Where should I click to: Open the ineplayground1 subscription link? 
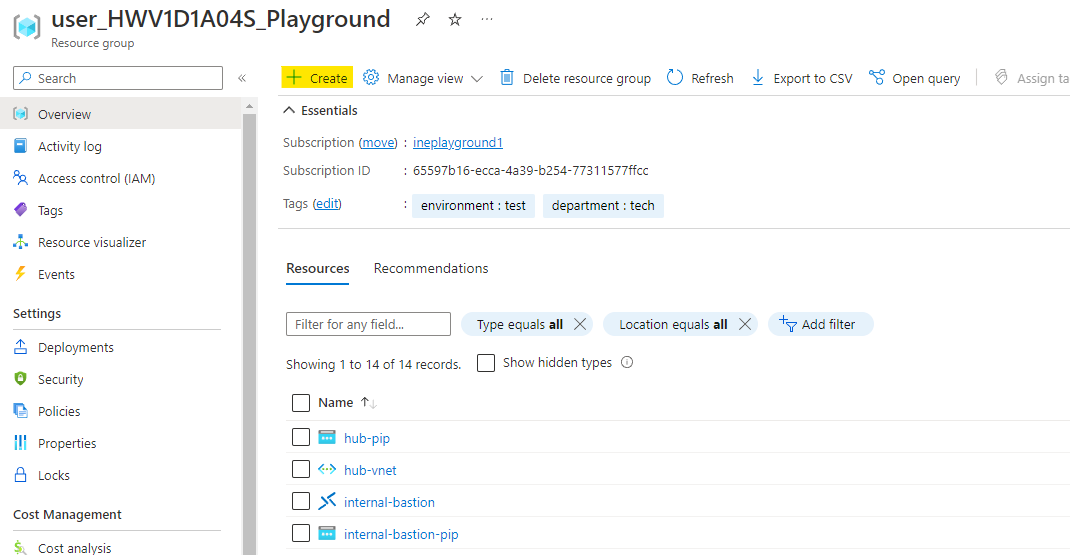[458, 143]
